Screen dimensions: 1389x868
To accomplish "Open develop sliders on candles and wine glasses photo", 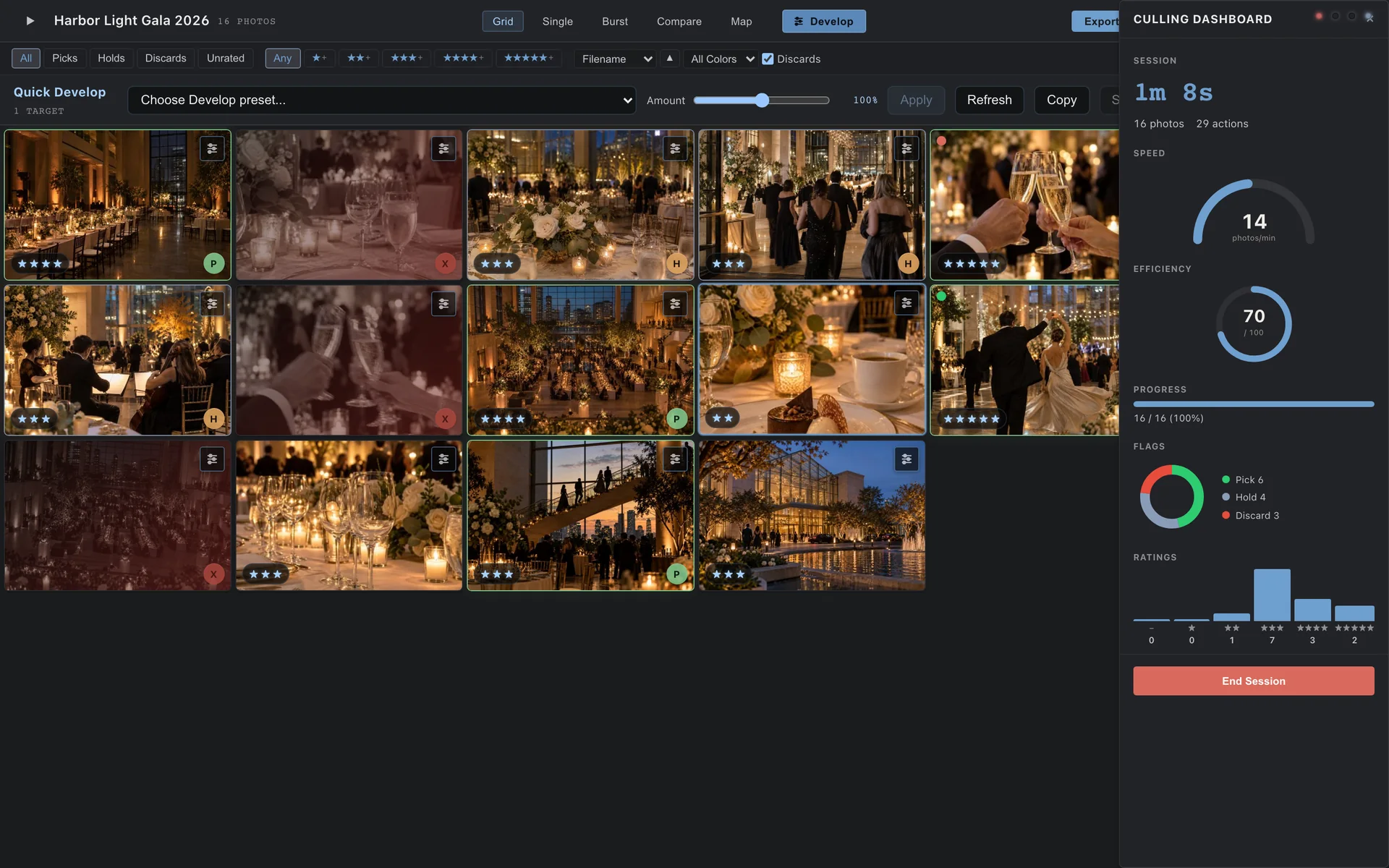I will (443, 459).
